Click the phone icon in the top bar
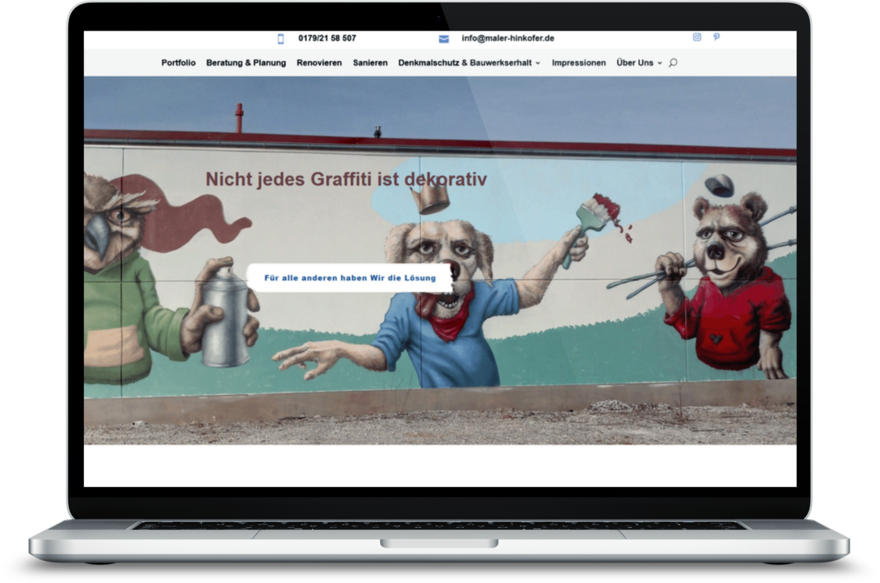The width and height of the screenshot is (880, 583). click(x=281, y=39)
